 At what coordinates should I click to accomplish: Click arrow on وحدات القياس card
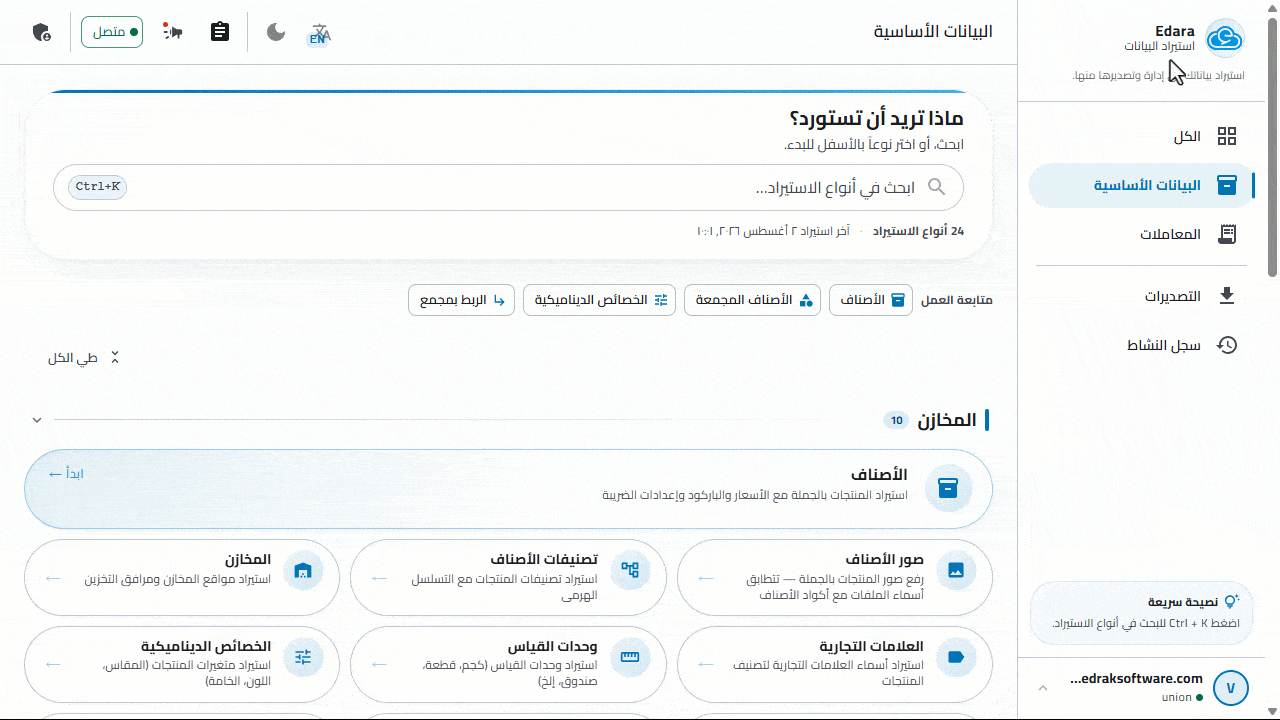tap(380, 664)
